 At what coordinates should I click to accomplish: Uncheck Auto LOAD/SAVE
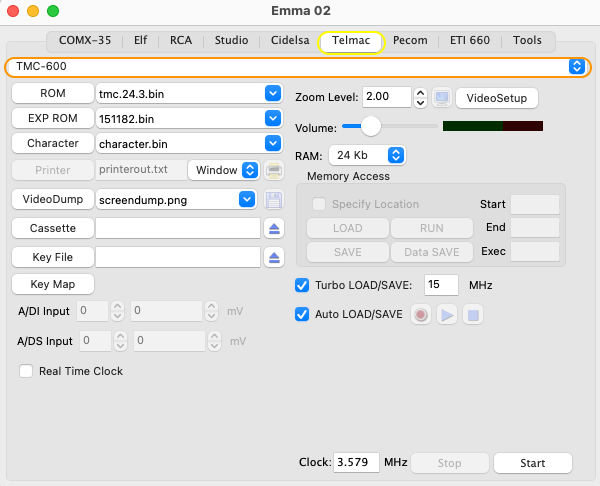[302, 314]
